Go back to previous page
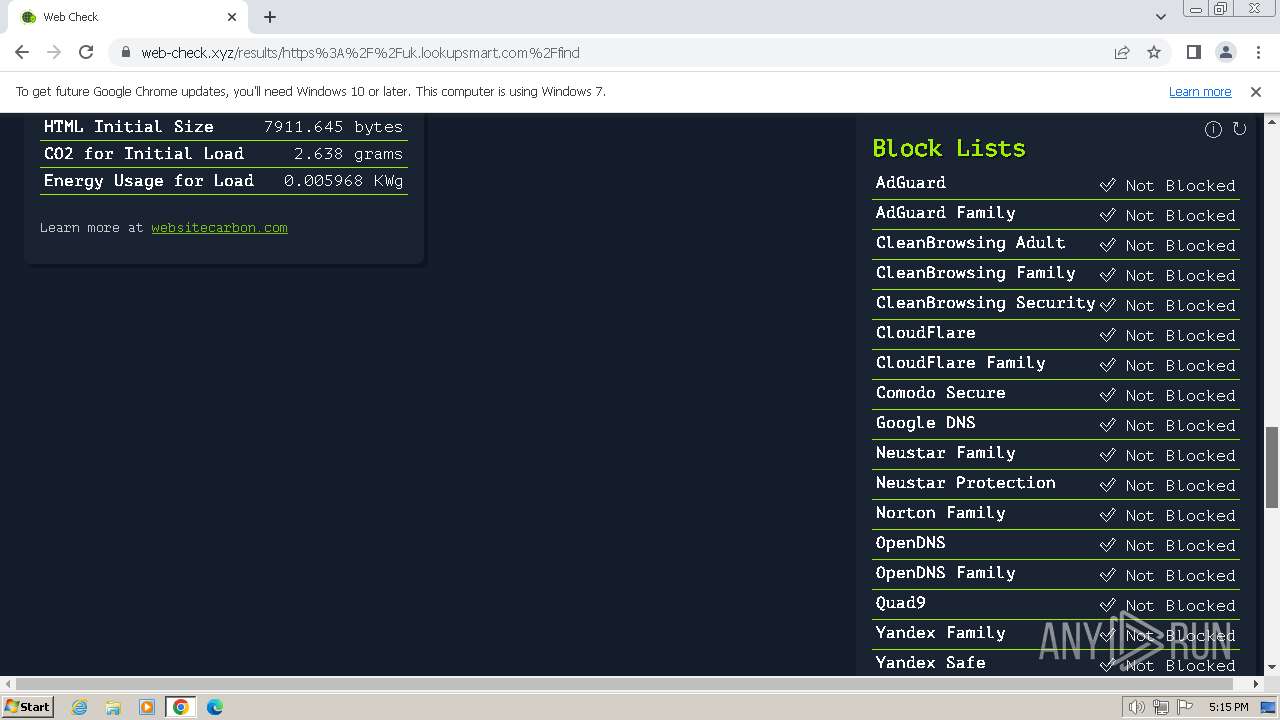1280x720 pixels. pos(22,52)
